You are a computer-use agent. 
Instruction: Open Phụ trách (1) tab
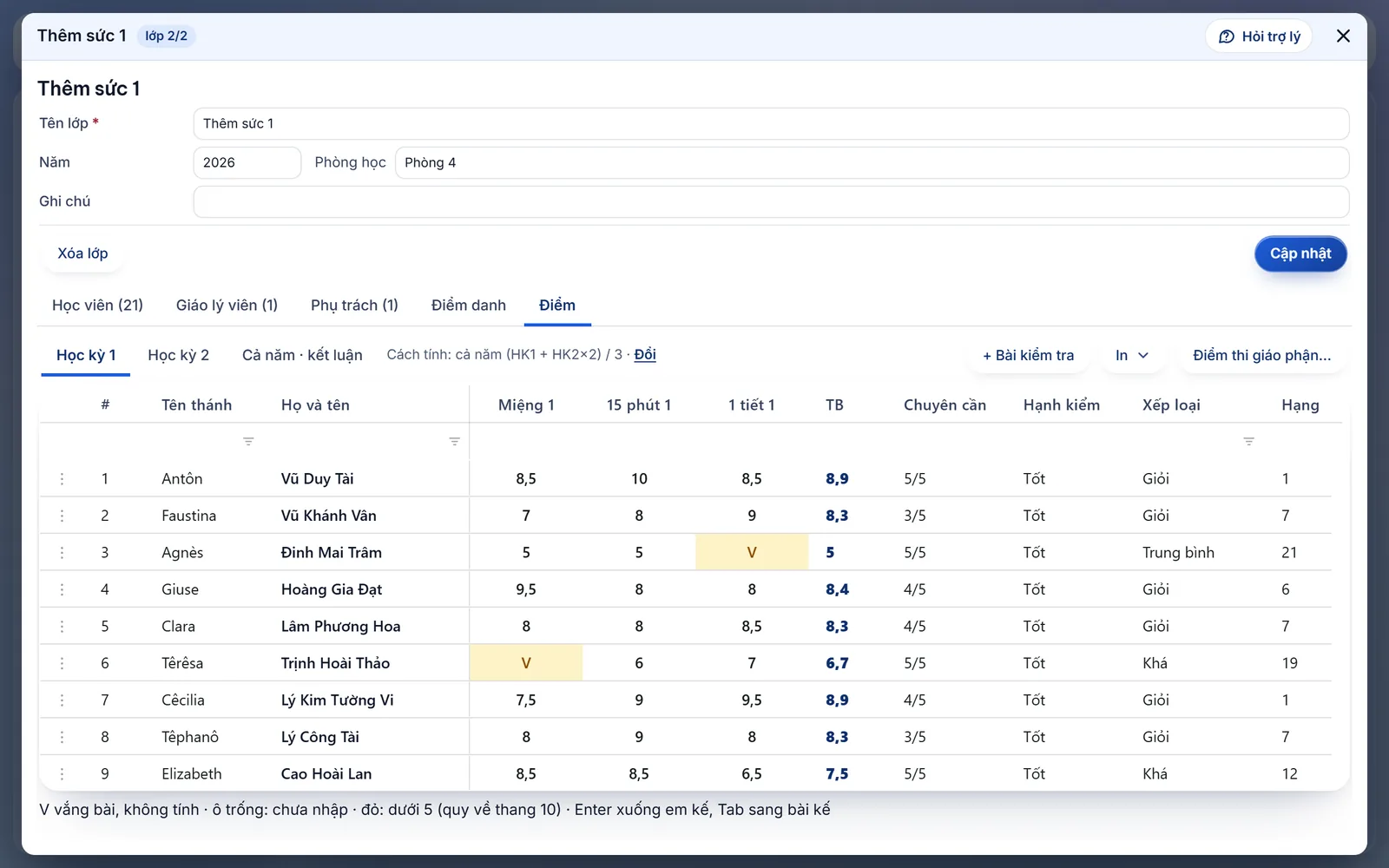click(x=354, y=306)
